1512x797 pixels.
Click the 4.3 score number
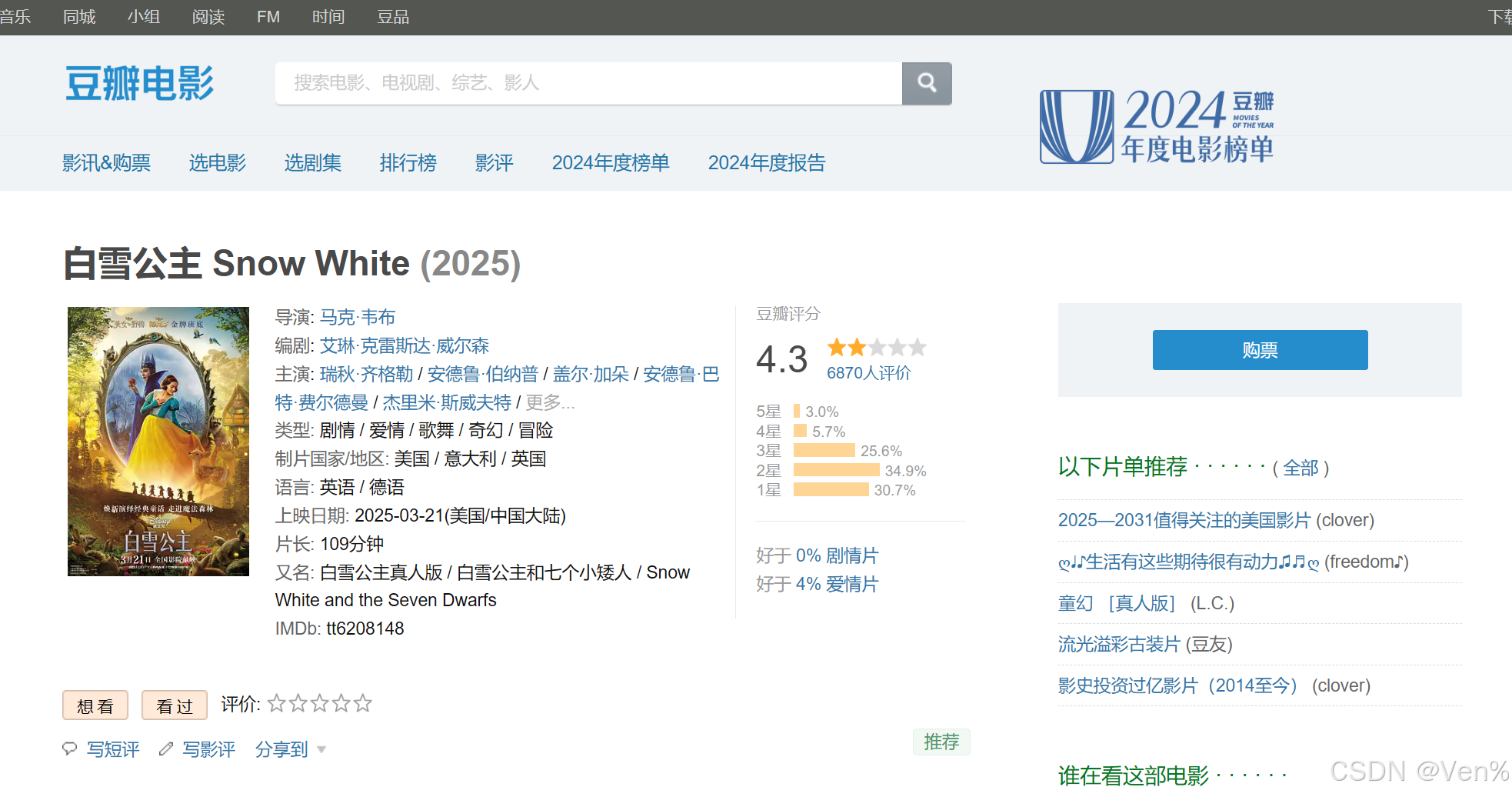point(781,359)
